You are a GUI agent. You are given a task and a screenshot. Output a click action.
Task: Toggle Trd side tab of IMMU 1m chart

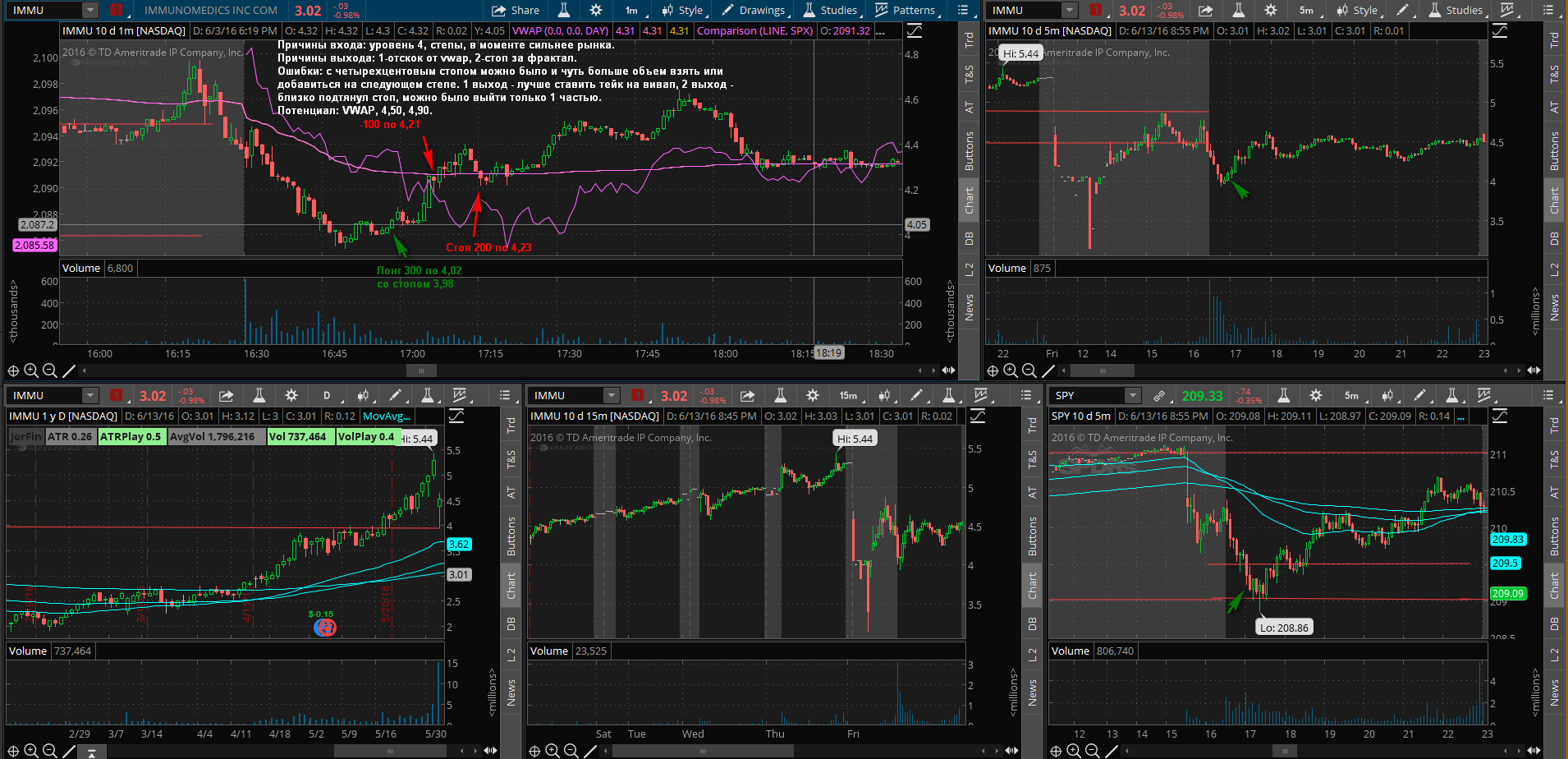(x=969, y=39)
